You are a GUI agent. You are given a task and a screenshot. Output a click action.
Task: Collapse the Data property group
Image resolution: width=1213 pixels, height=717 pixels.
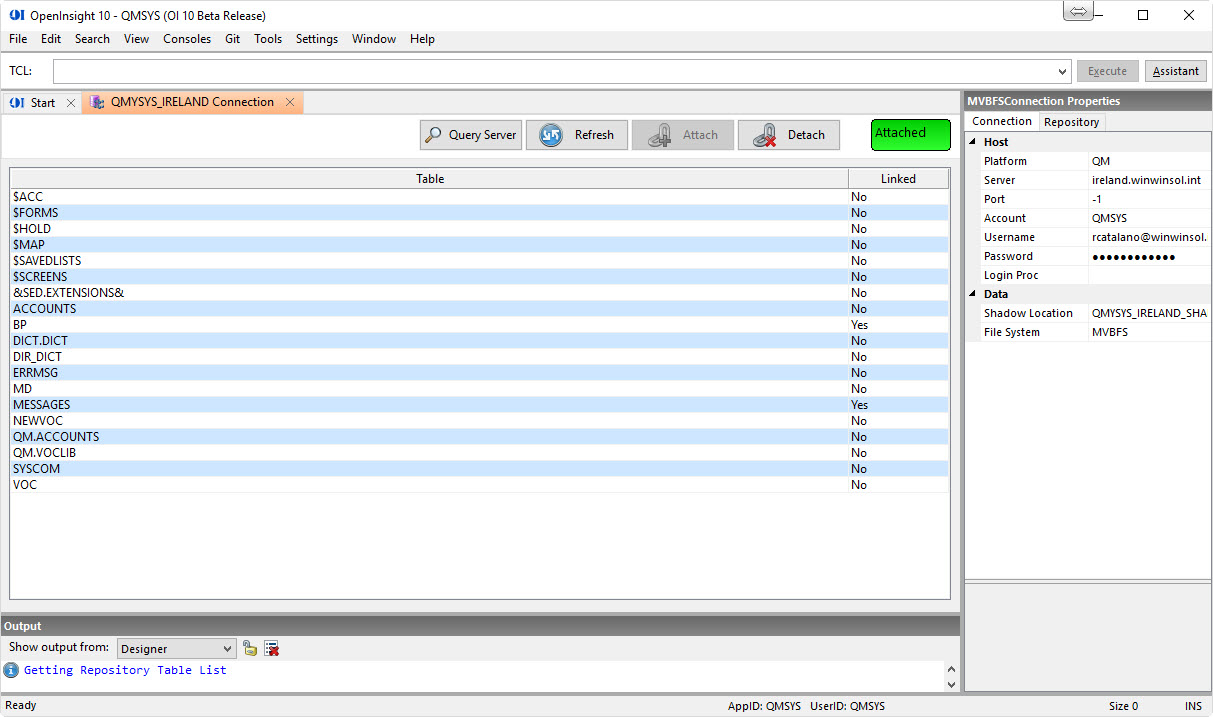(972, 294)
